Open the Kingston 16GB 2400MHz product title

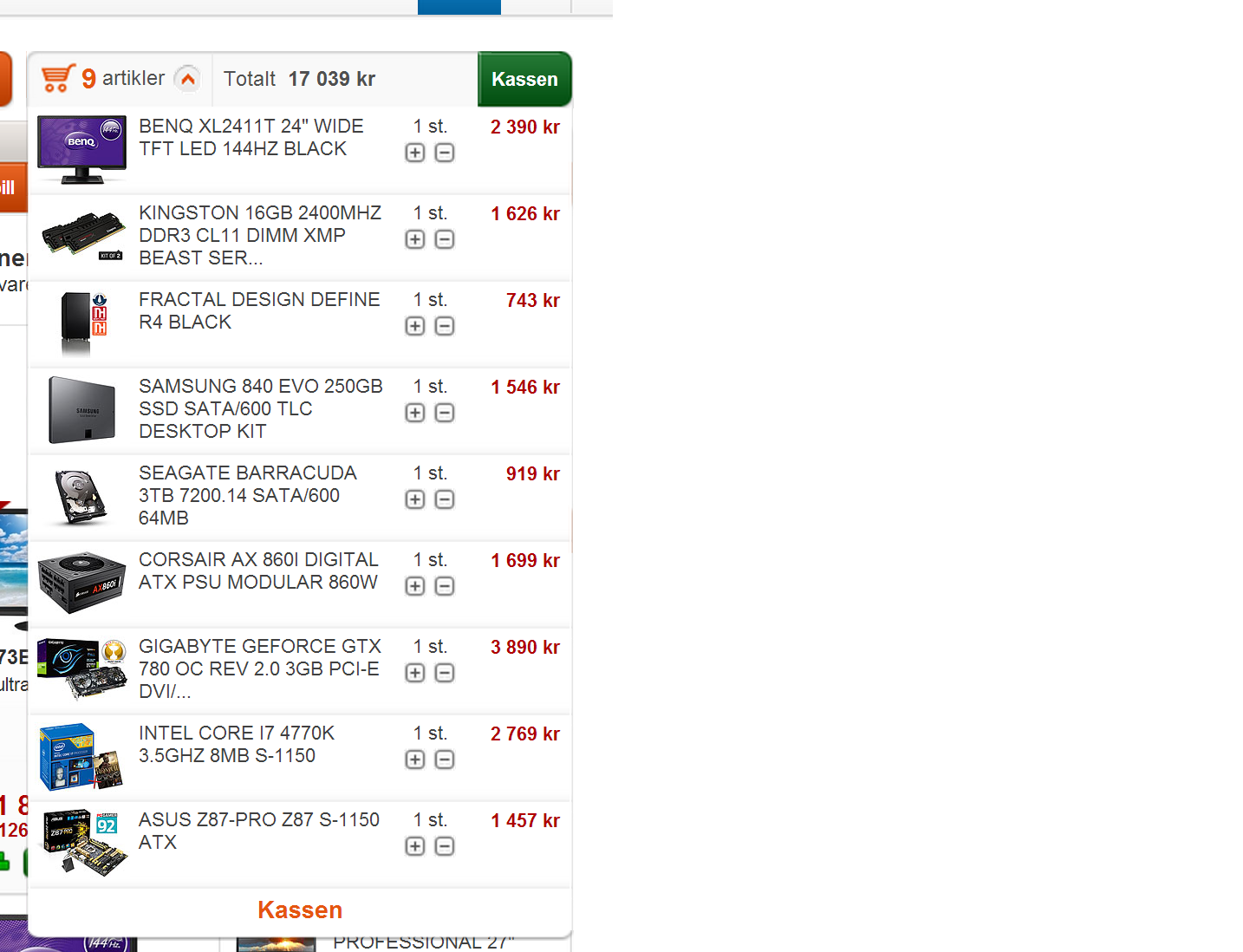[x=260, y=236]
